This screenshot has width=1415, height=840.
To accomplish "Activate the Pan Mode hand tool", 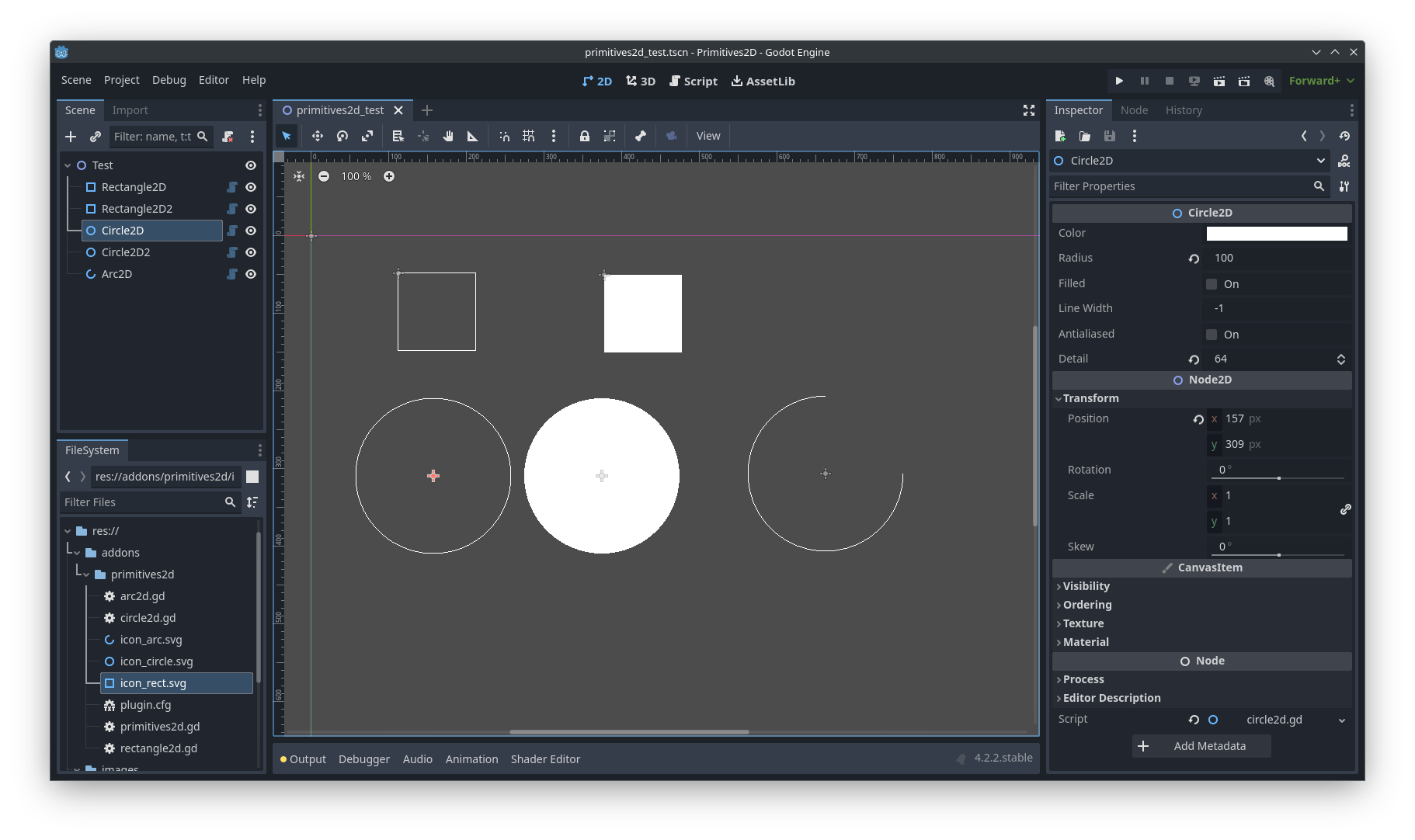I will click(x=448, y=136).
